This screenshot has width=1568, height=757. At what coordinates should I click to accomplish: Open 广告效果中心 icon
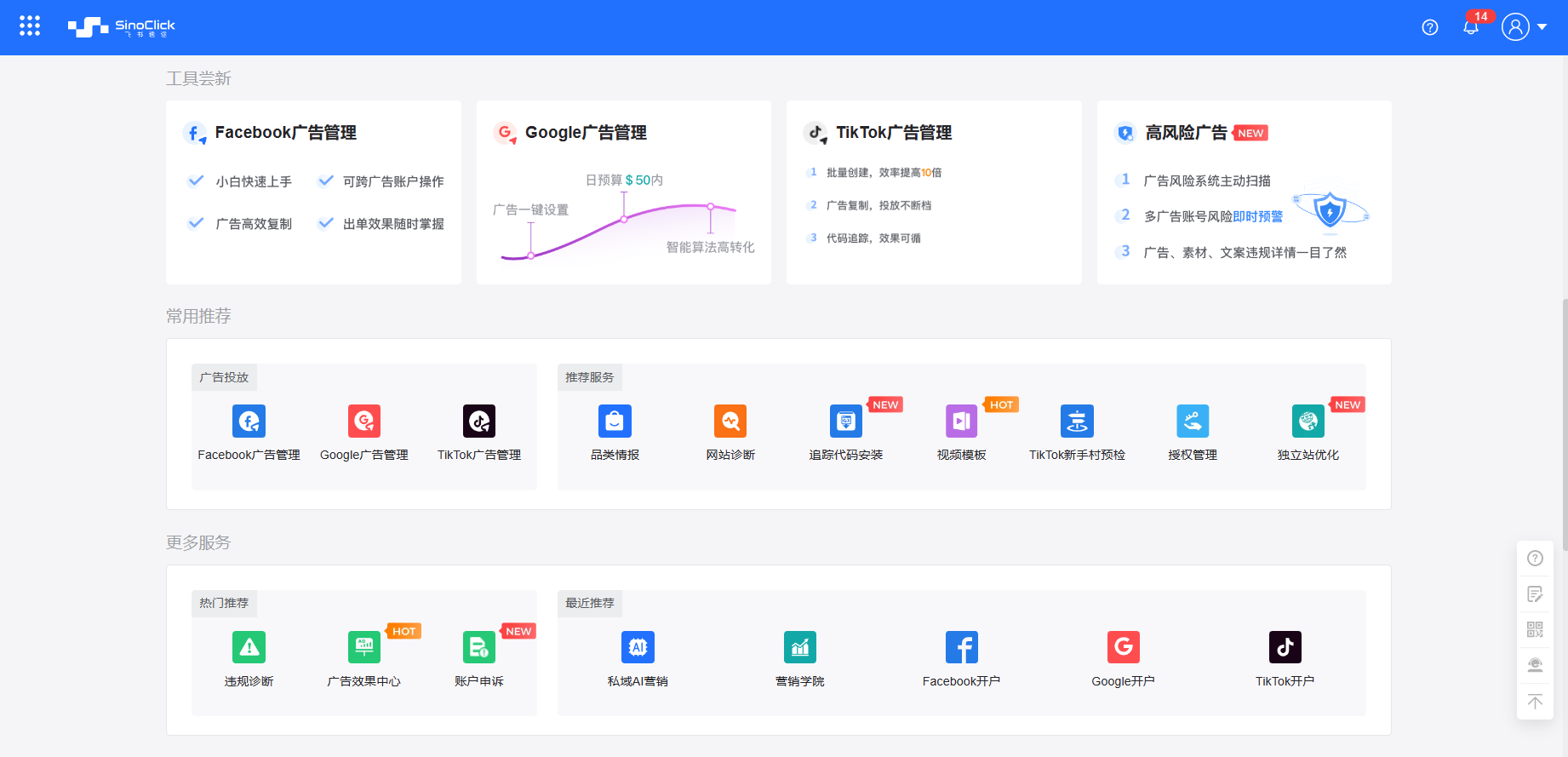(x=364, y=647)
